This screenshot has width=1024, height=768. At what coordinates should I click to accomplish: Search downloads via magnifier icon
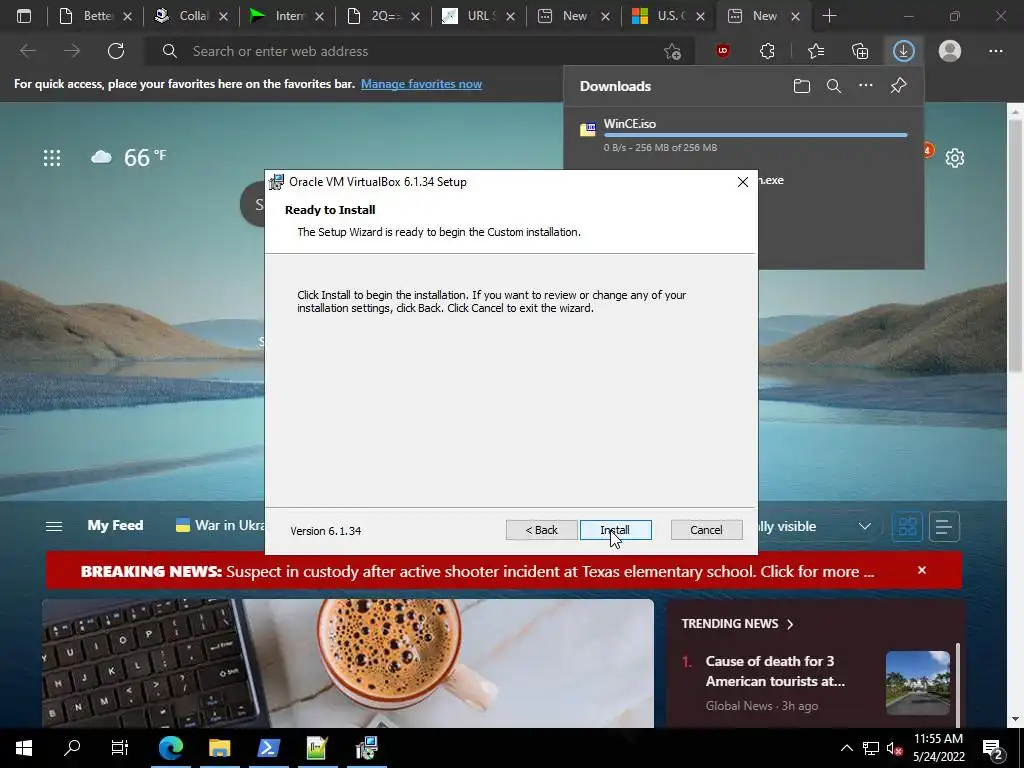pyautogui.click(x=834, y=86)
